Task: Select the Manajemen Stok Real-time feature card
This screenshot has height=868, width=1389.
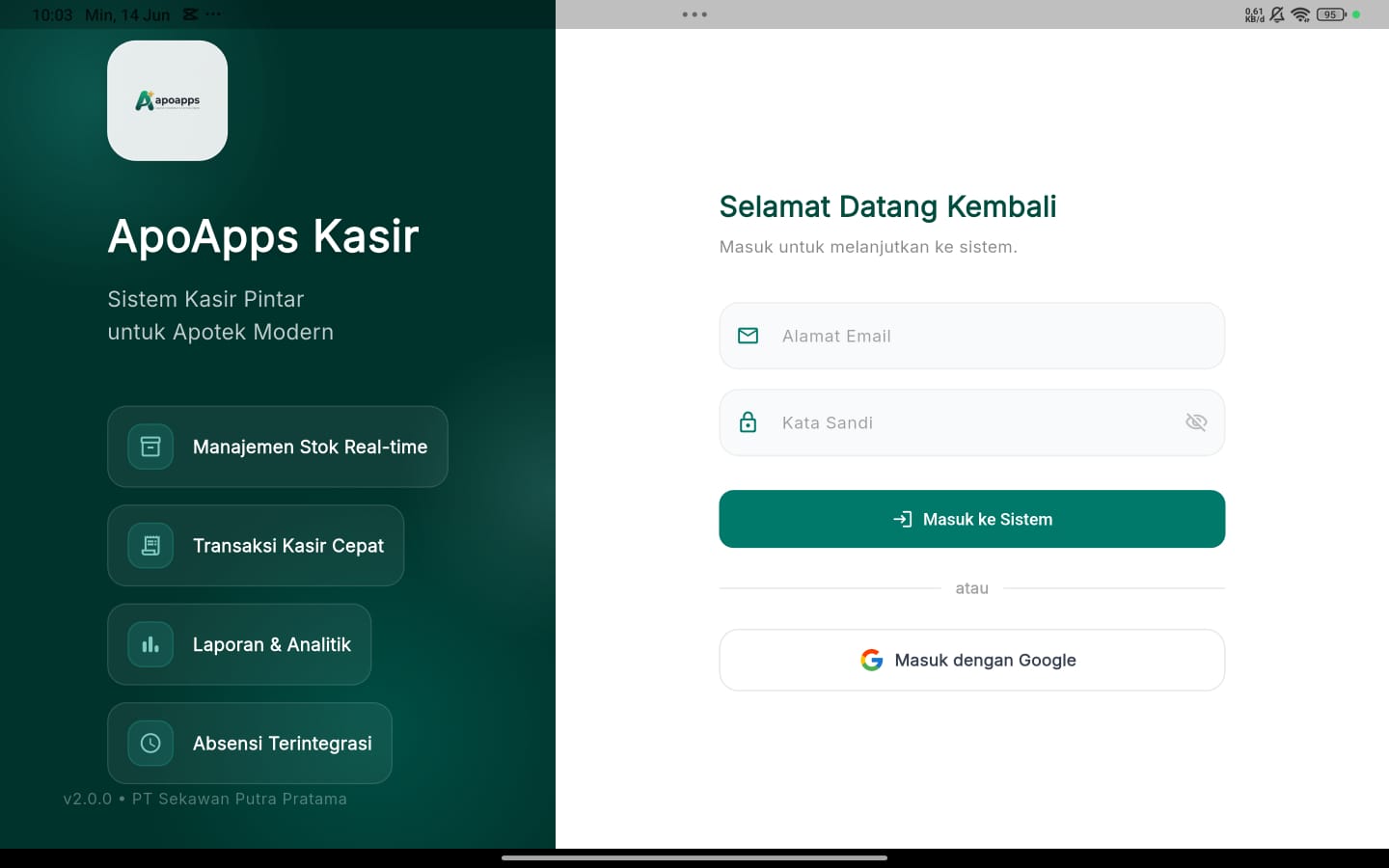Action: (x=278, y=447)
